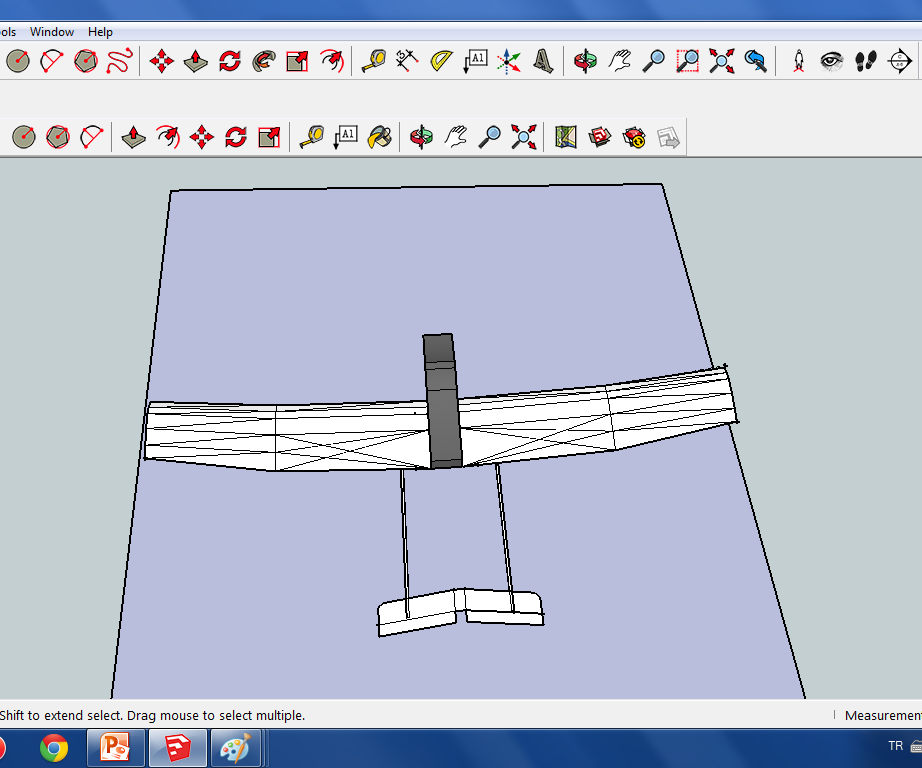This screenshot has height=768, width=922.
Task: Open the Help menu
Action: pos(100,32)
